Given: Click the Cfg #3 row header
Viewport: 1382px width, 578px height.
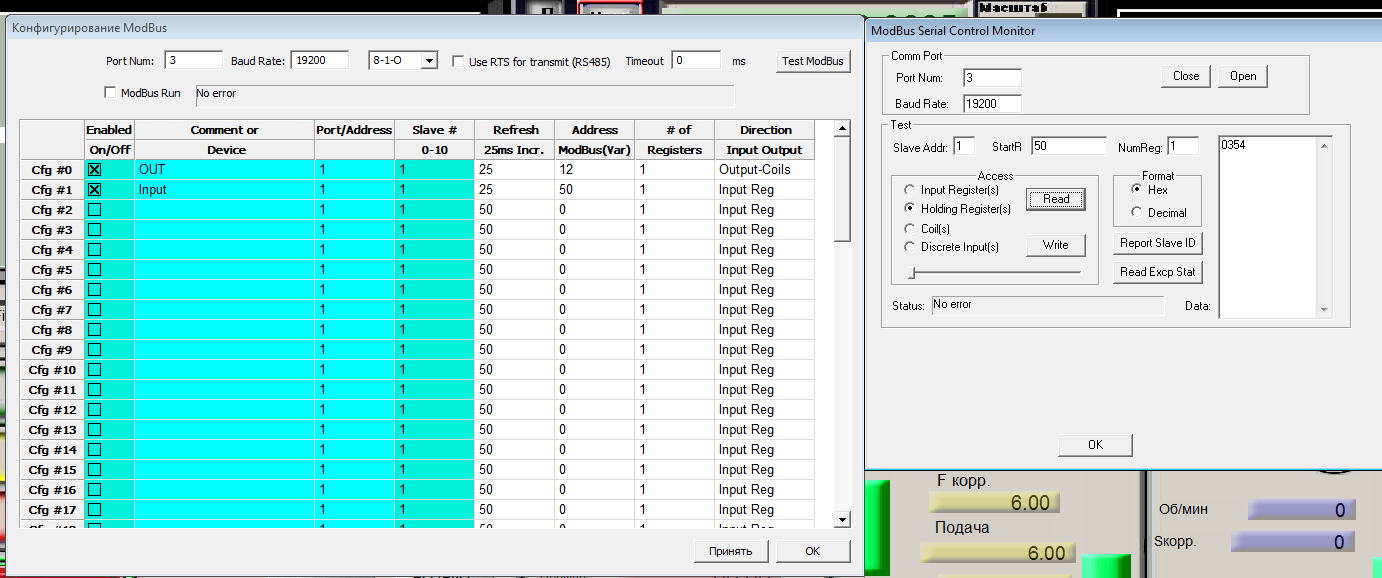Looking at the screenshot, I should coord(52,230).
